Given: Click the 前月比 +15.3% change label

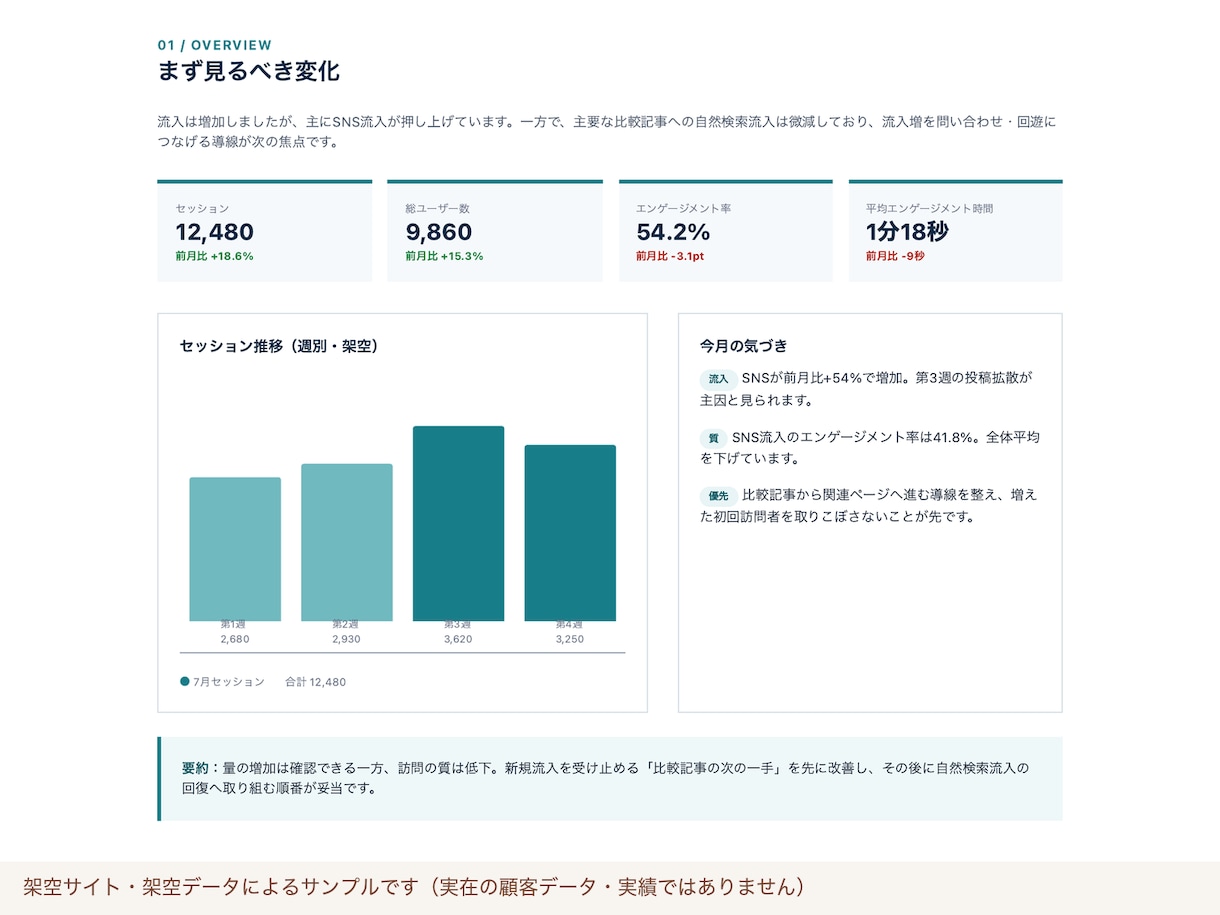Looking at the screenshot, I should (x=444, y=256).
